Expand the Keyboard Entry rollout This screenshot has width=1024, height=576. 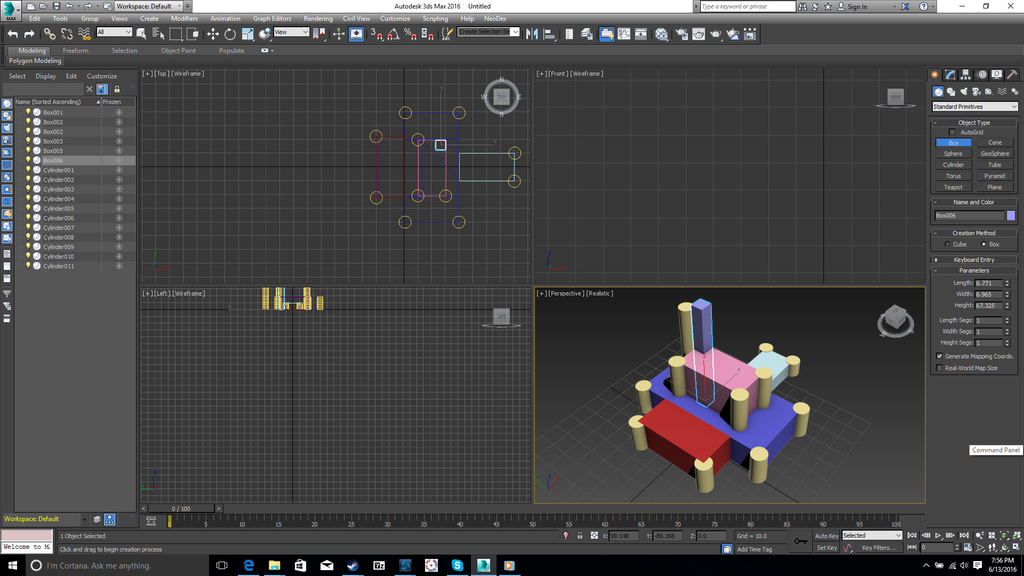click(974, 259)
